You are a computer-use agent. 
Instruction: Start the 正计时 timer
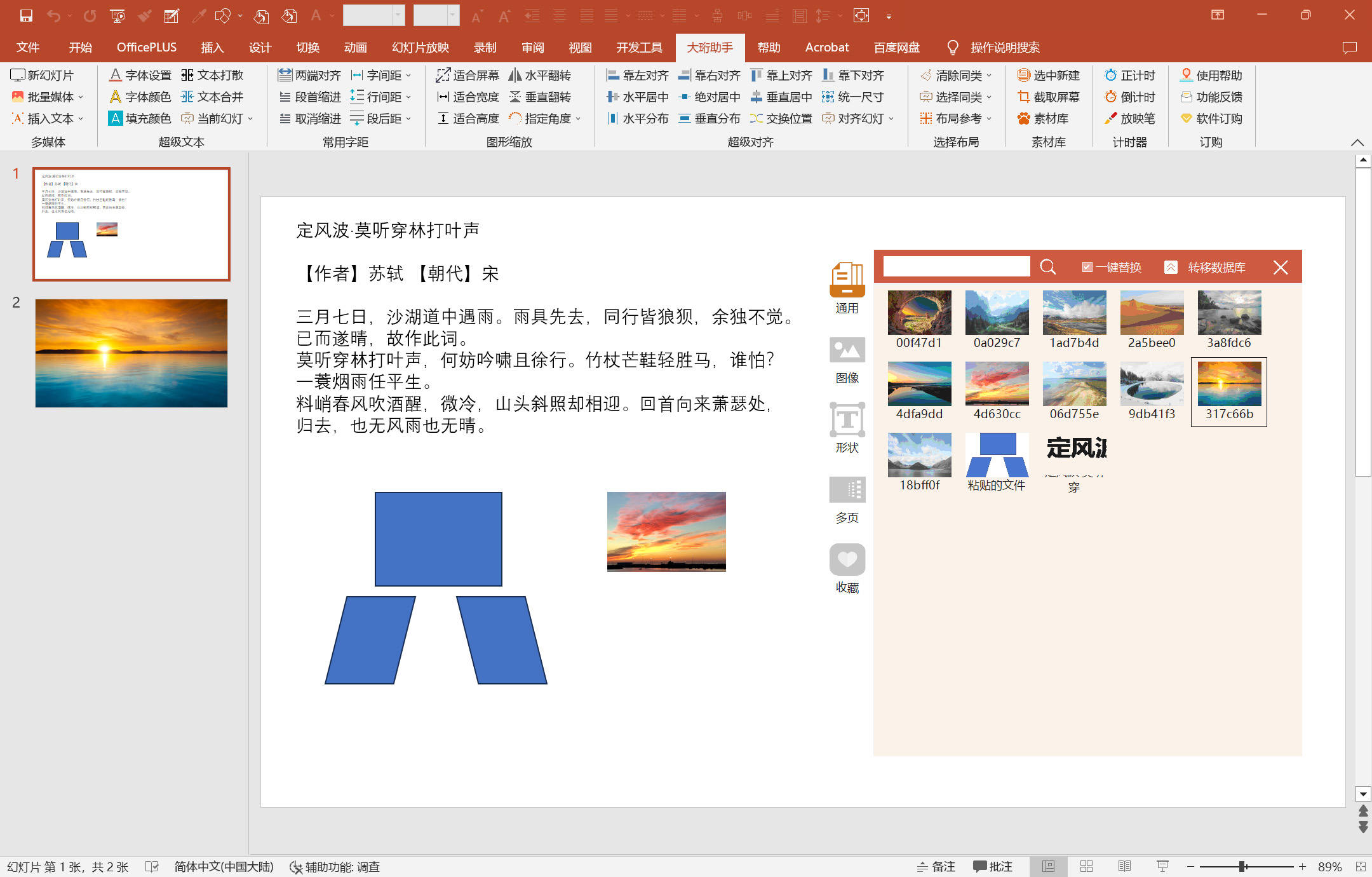tap(1129, 75)
